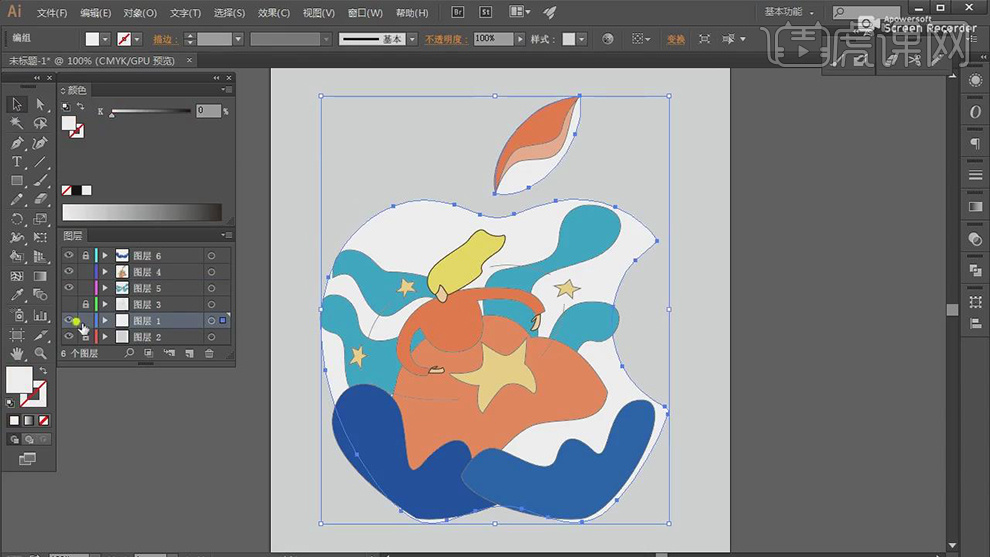
Task: Select the Rotate tool
Action: pos(16,219)
